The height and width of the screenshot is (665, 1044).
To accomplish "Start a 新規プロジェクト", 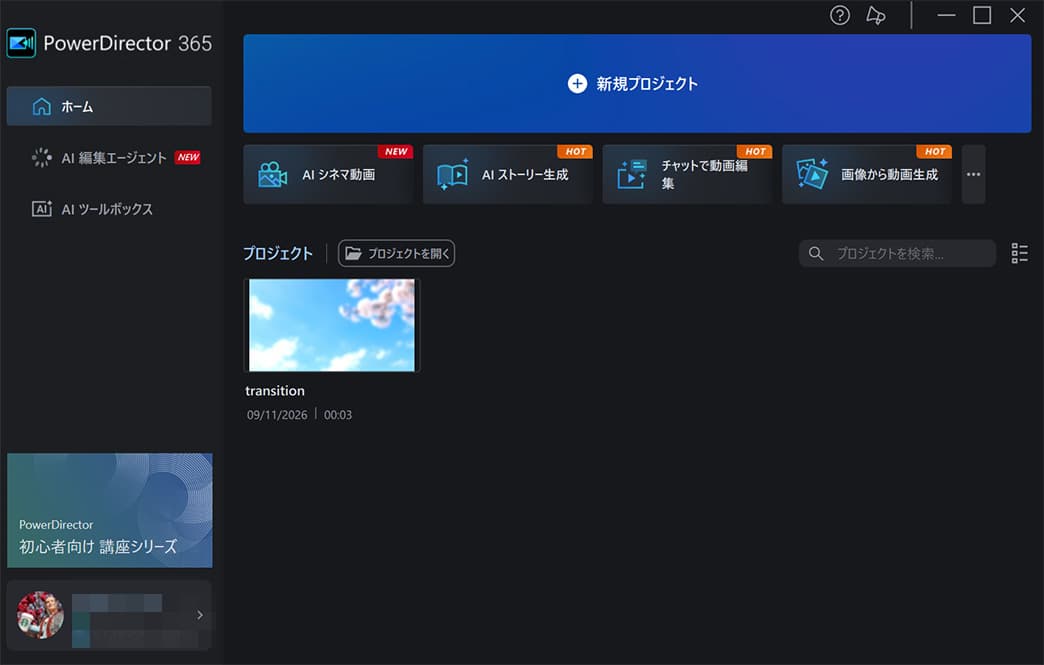I will (637, 83).
